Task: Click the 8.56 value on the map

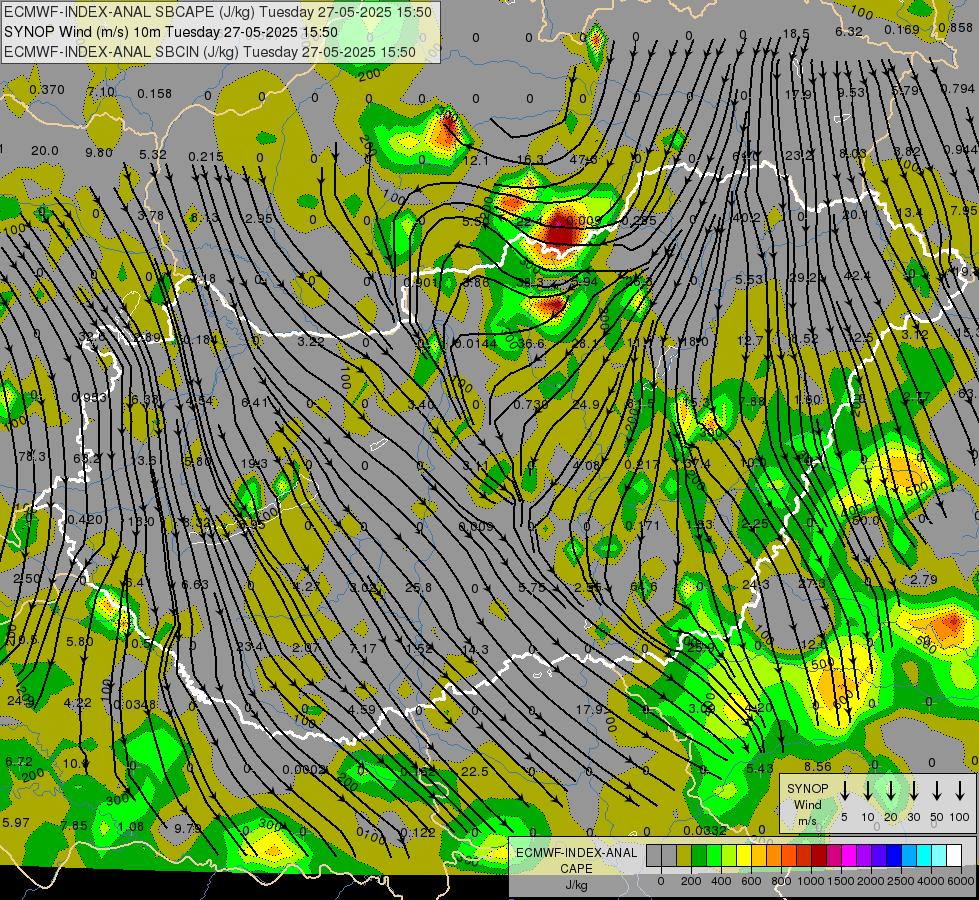Action: click(817, 766)
